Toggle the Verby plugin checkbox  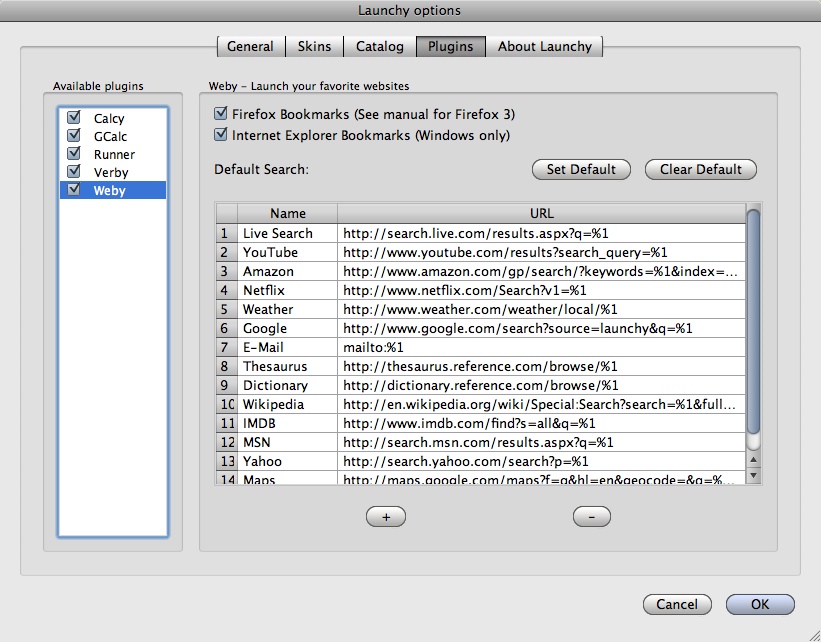[x=73, y=172]
